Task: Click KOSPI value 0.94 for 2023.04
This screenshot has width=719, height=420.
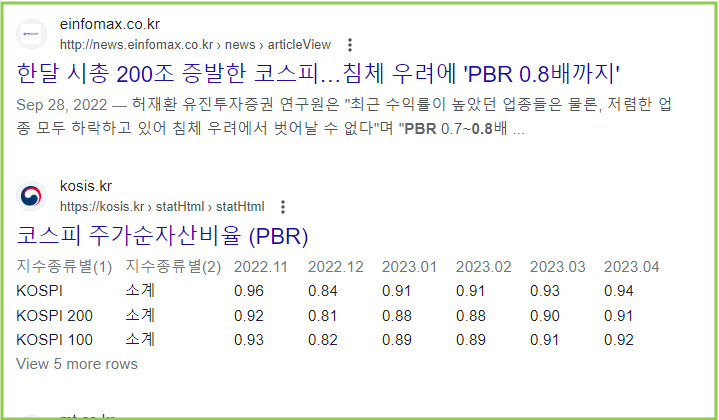Action: 619,291
